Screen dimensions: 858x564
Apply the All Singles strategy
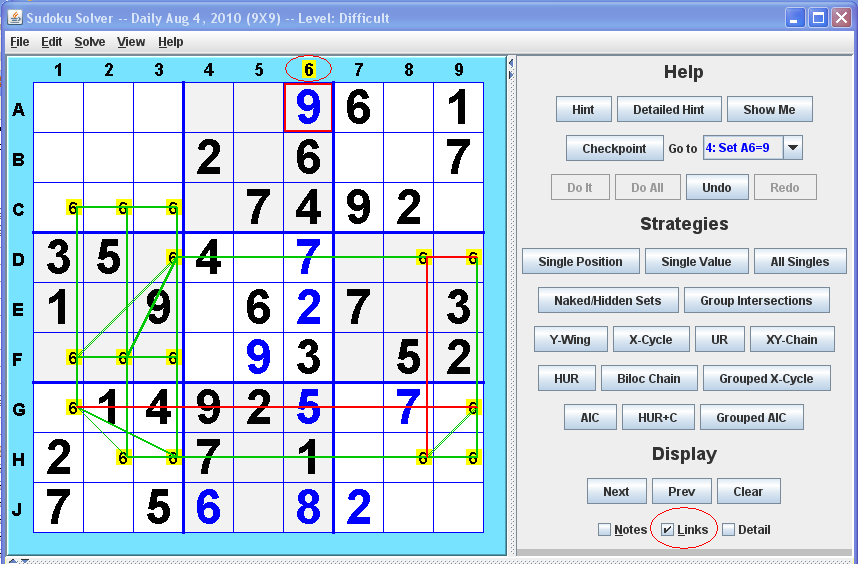tap(800, 261)
